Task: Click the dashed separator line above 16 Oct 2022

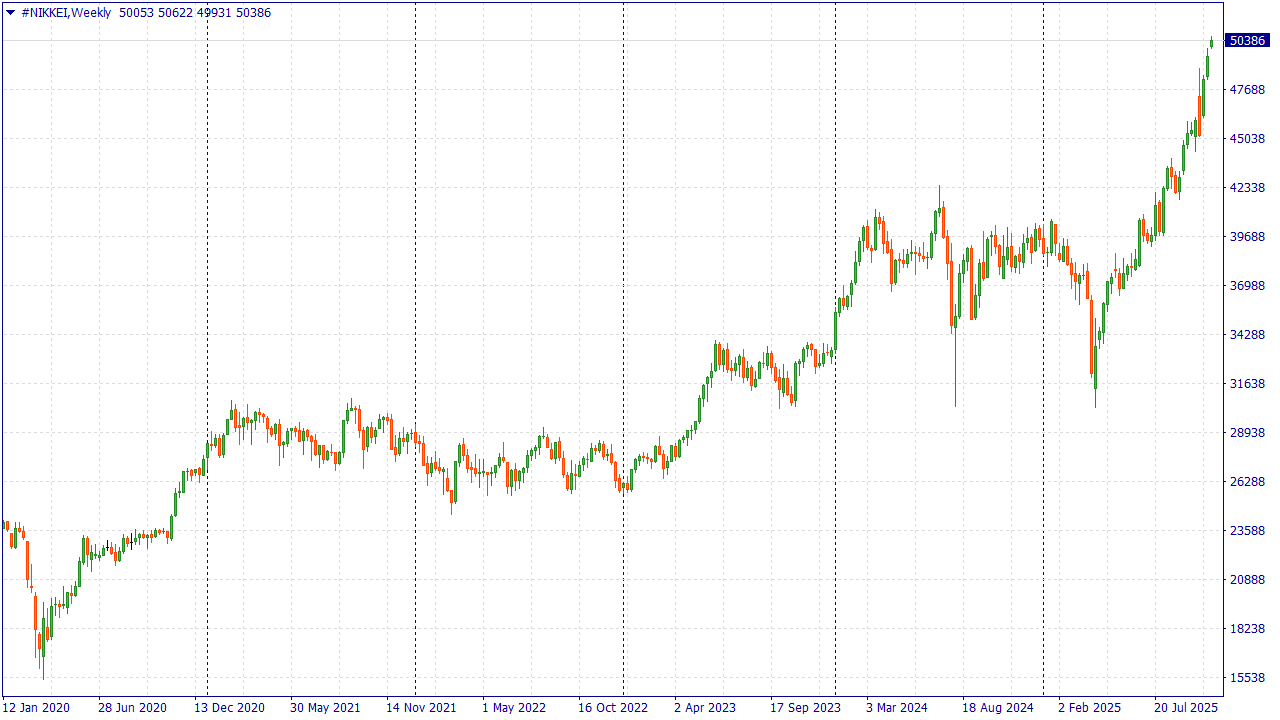Action: (x=623, y=300)
